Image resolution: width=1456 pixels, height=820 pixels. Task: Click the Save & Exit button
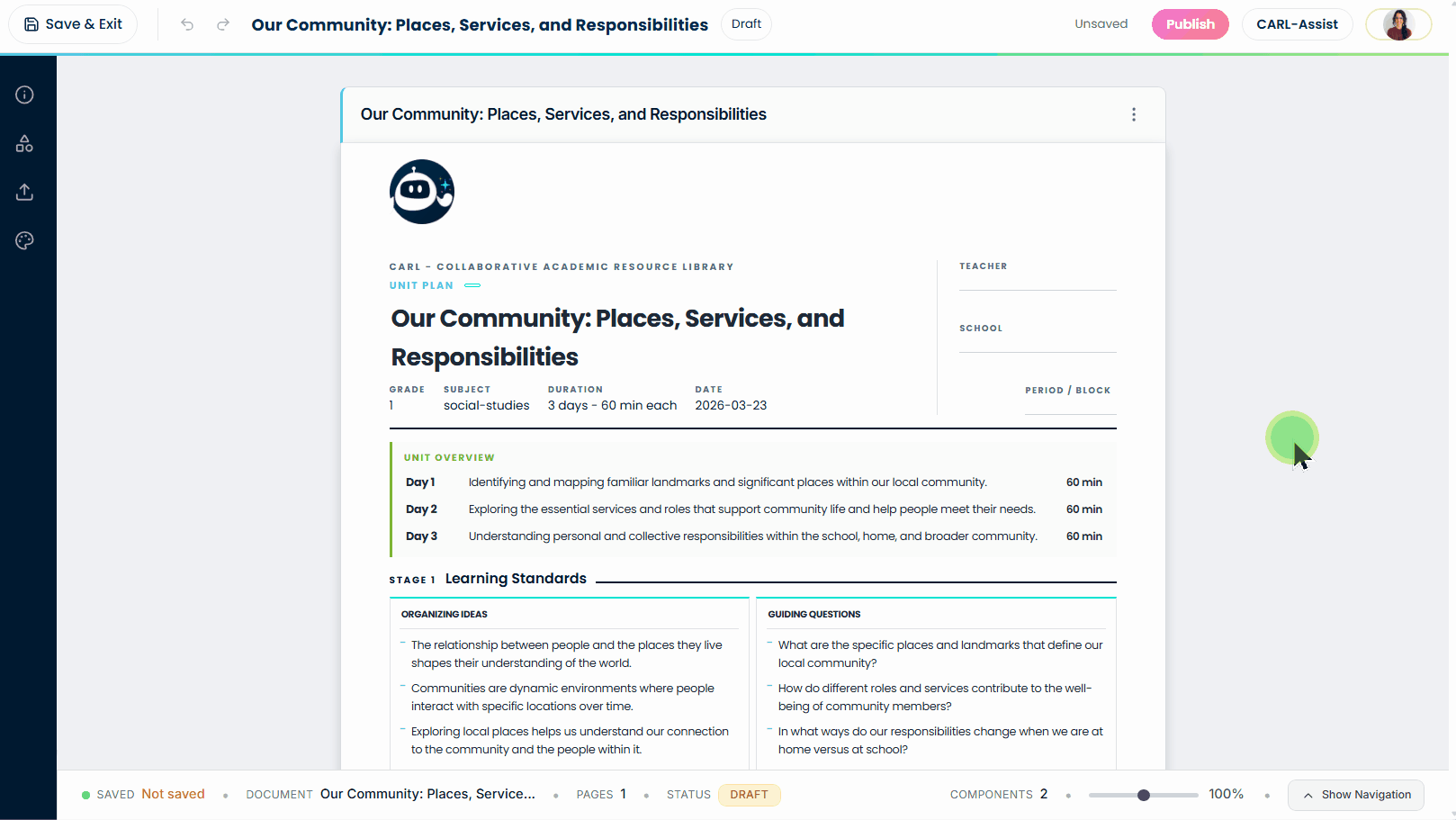[72, 23]
